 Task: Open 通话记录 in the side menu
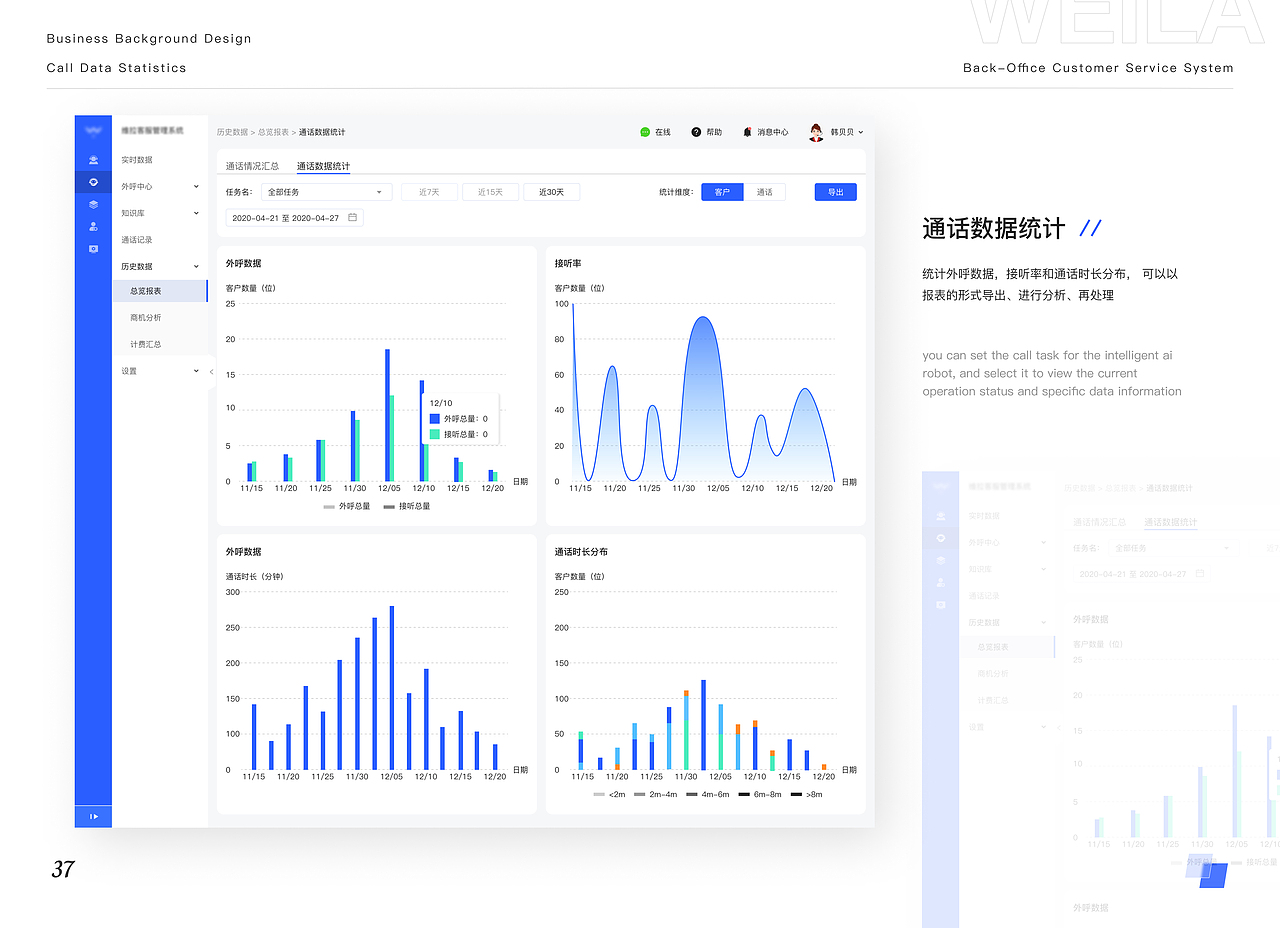pos(137,240)
